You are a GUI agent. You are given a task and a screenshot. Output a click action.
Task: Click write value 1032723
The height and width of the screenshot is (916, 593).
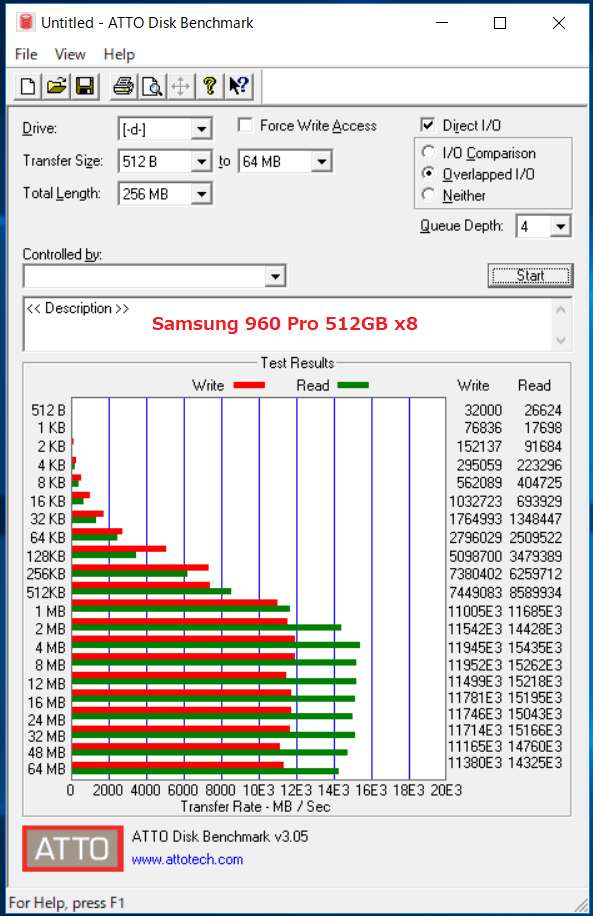[476, 501]
